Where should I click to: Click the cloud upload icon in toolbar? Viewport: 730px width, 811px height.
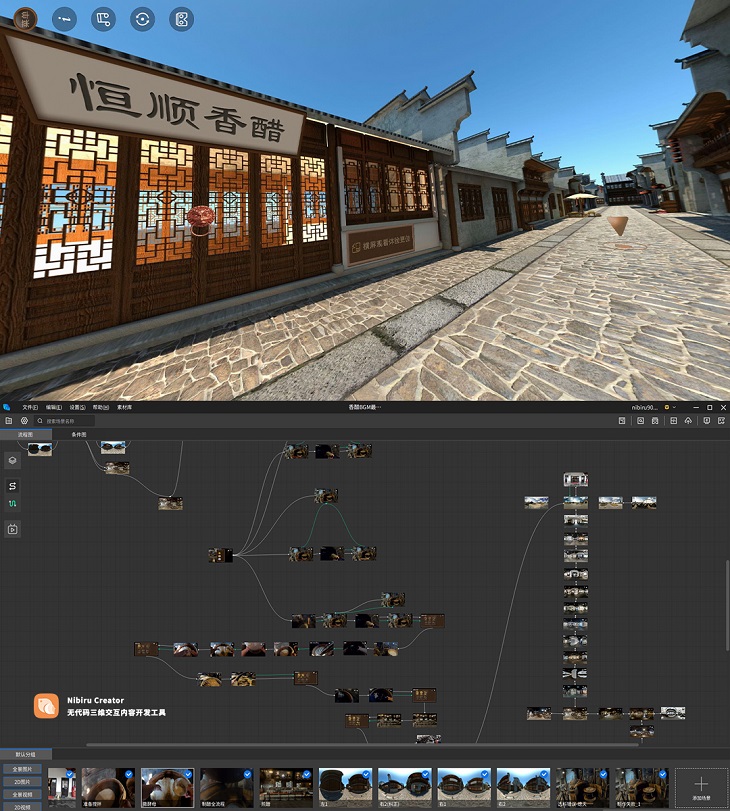[x=688, y=421]
